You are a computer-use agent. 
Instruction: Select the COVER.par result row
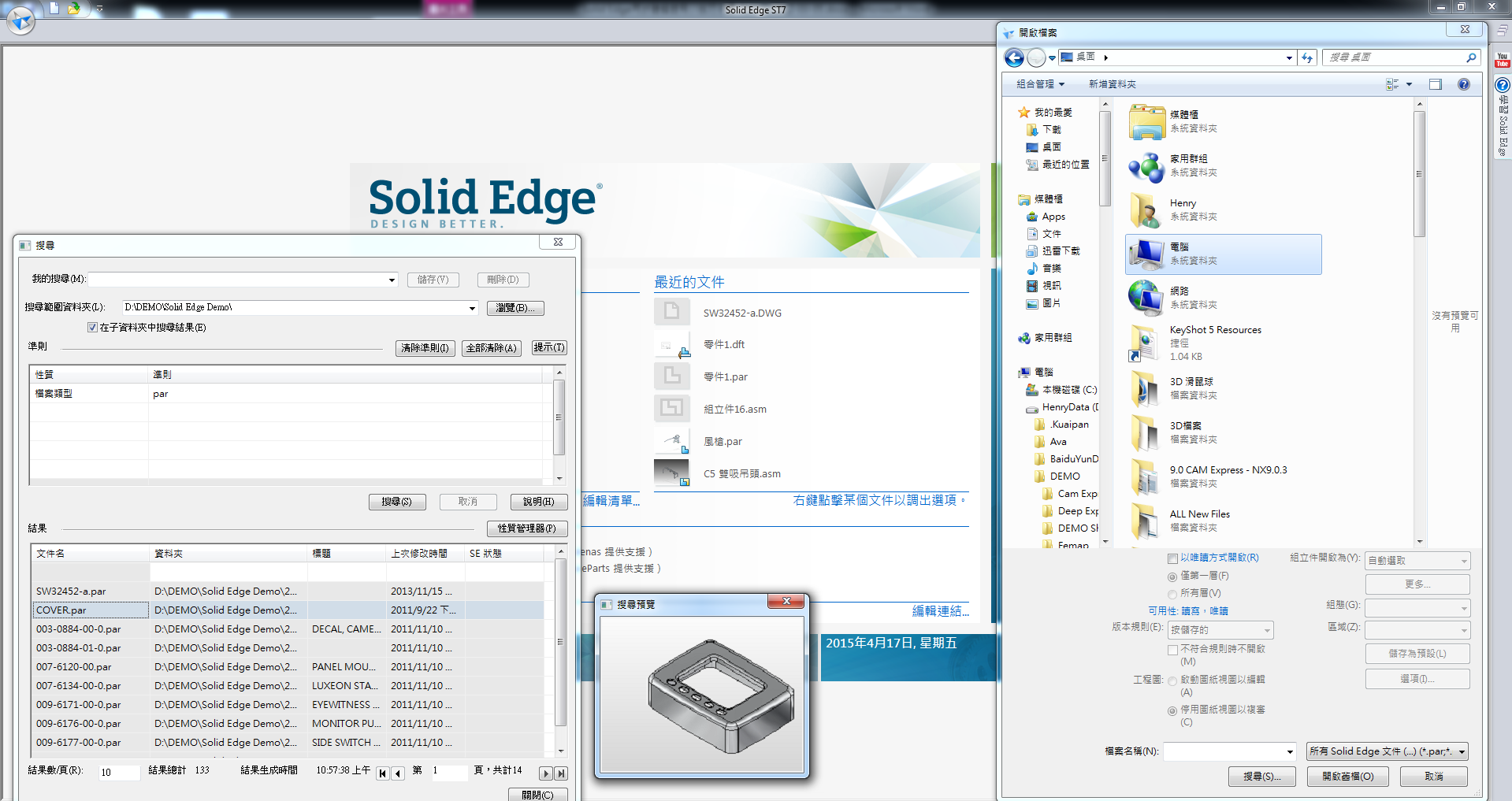[x=288, y=610]
